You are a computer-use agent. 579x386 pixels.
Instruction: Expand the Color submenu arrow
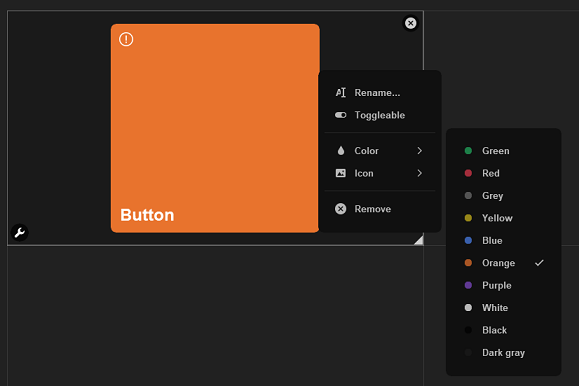click(419, 151)
